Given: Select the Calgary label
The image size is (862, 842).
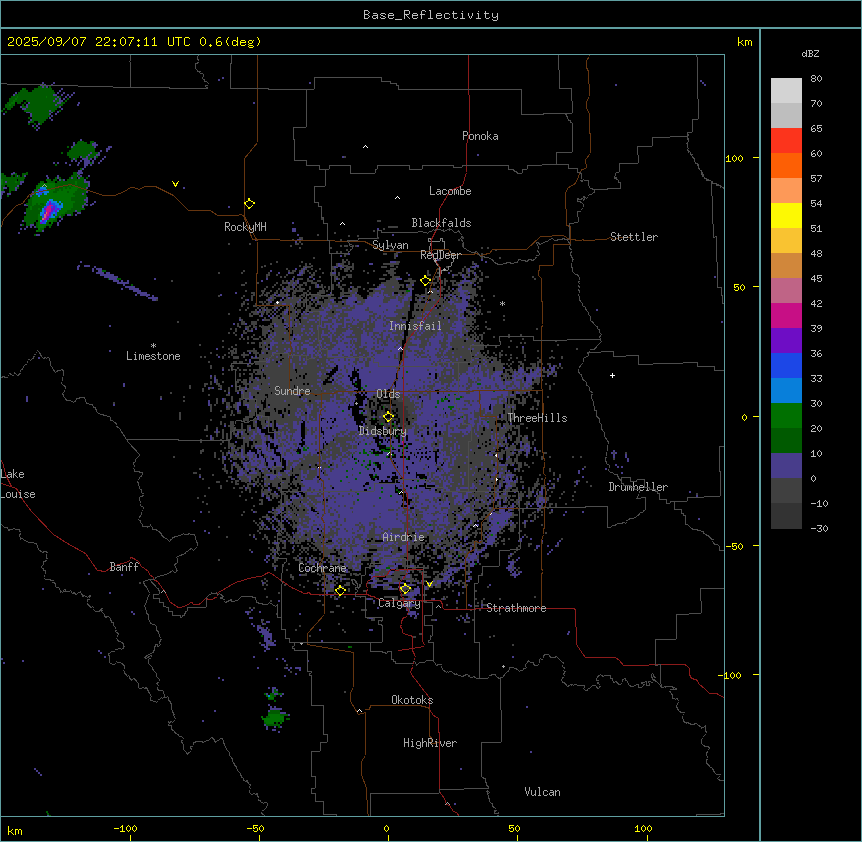Looking at the screenshot, I should coord(399,603).
